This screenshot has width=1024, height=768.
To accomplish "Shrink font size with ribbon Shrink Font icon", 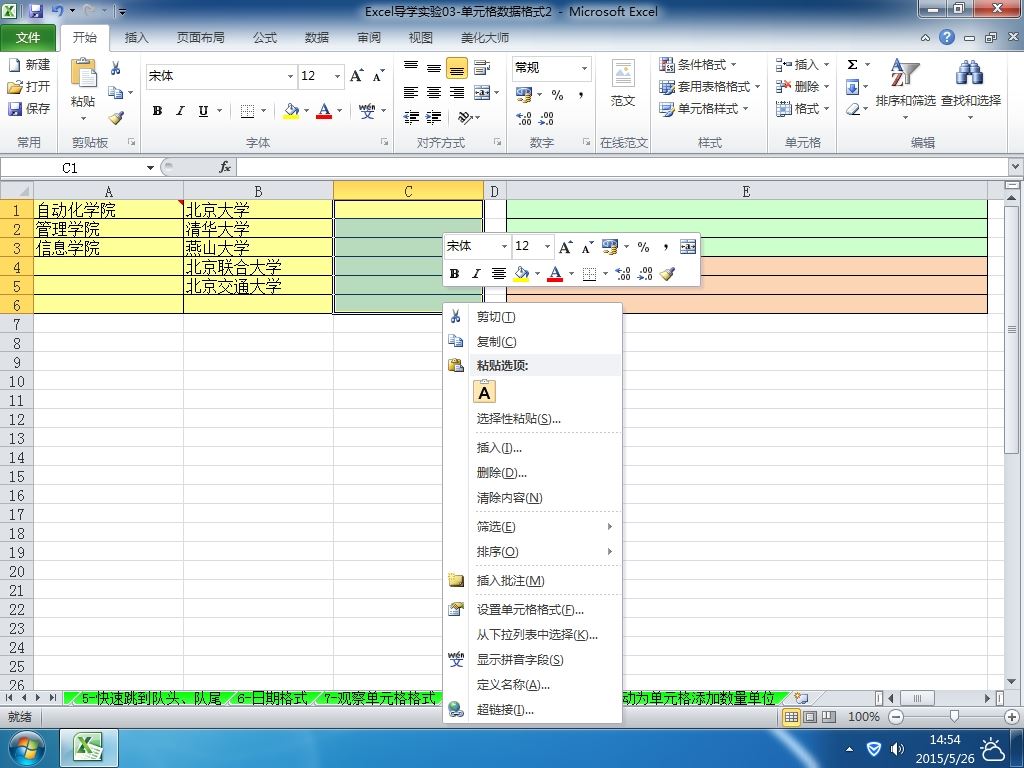I will pyautogui.click(x=378, y=76).
